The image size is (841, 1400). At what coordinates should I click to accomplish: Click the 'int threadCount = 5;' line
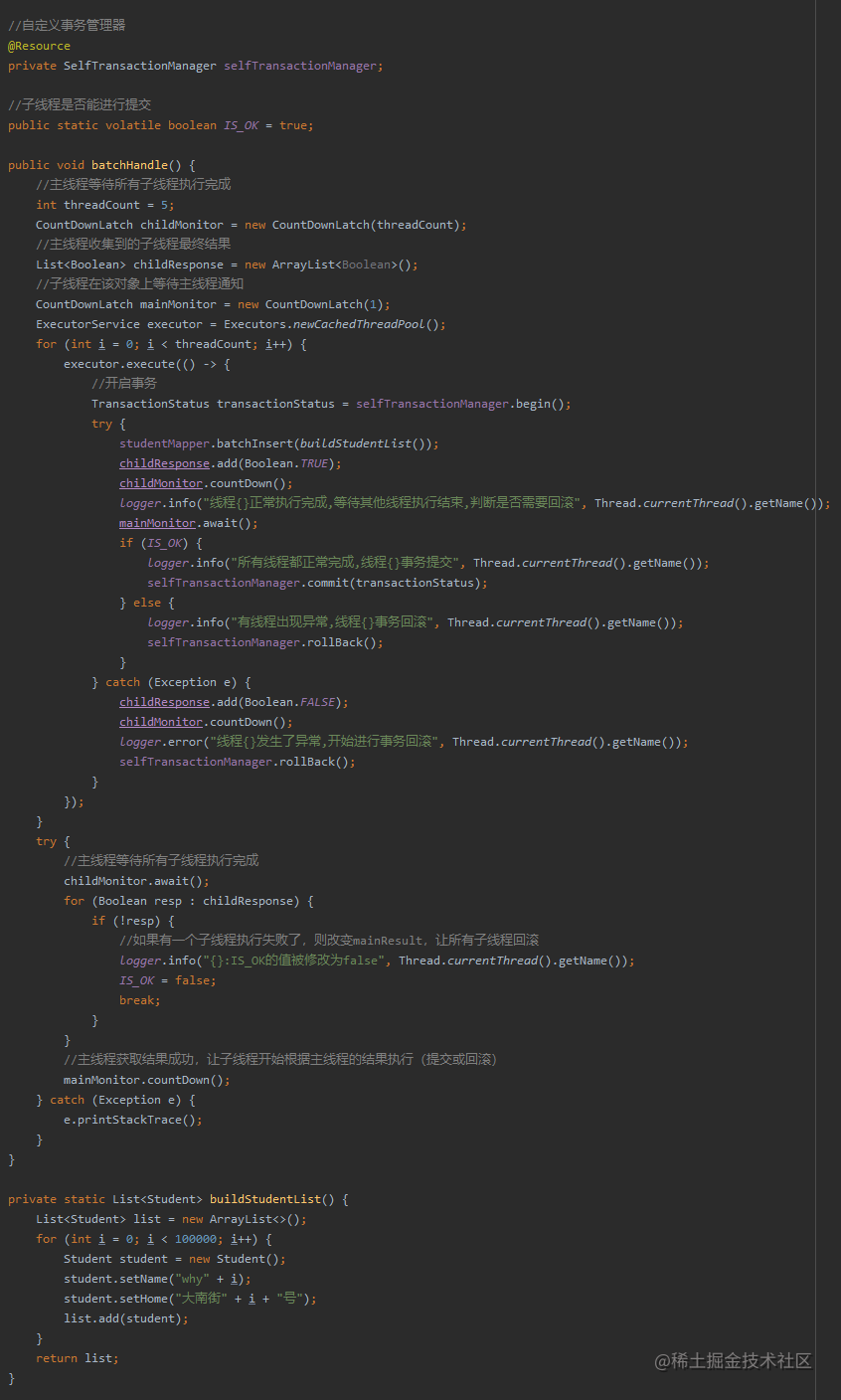tap(105, 205)
